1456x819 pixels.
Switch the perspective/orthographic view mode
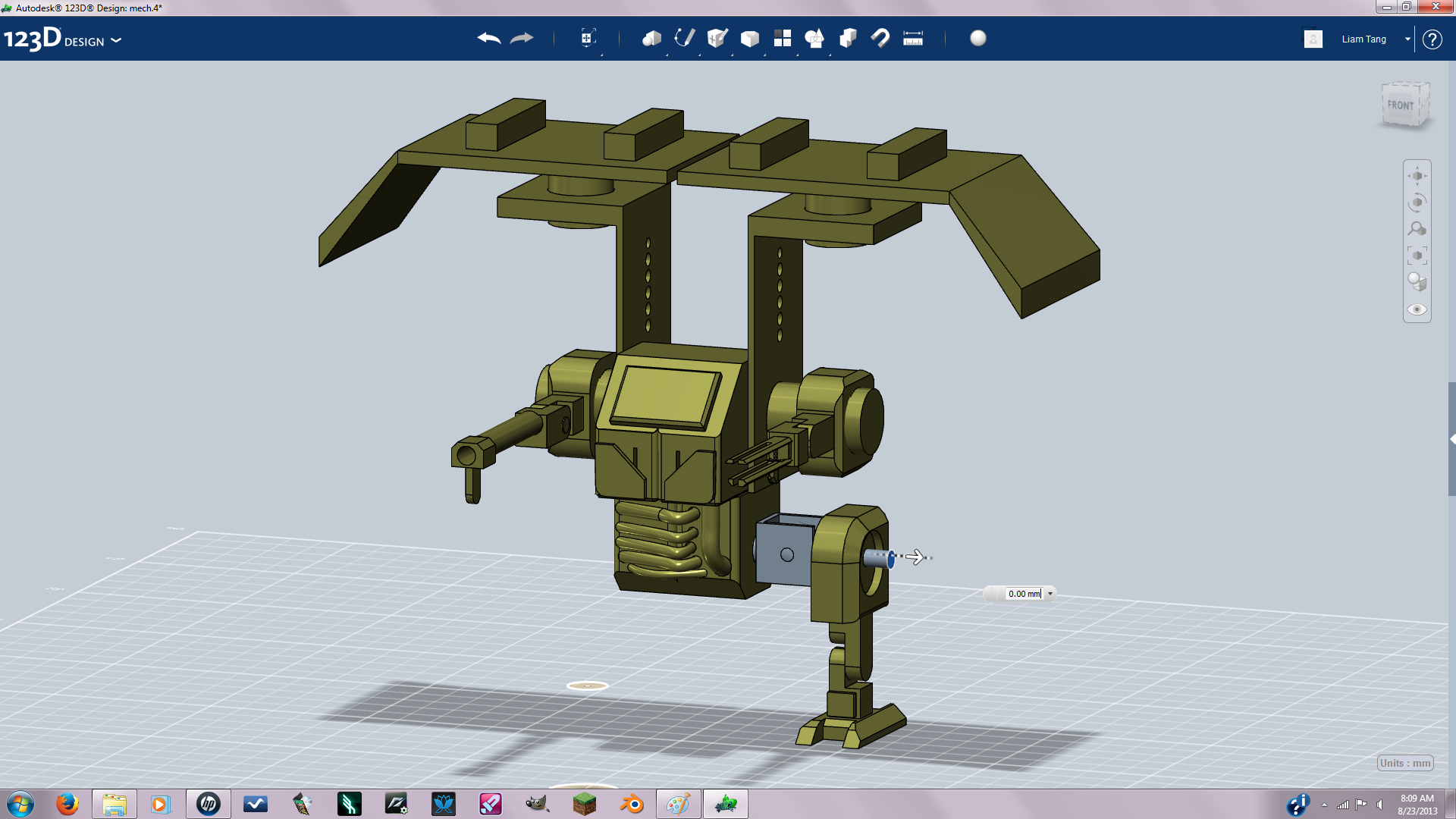(1417, 282)
